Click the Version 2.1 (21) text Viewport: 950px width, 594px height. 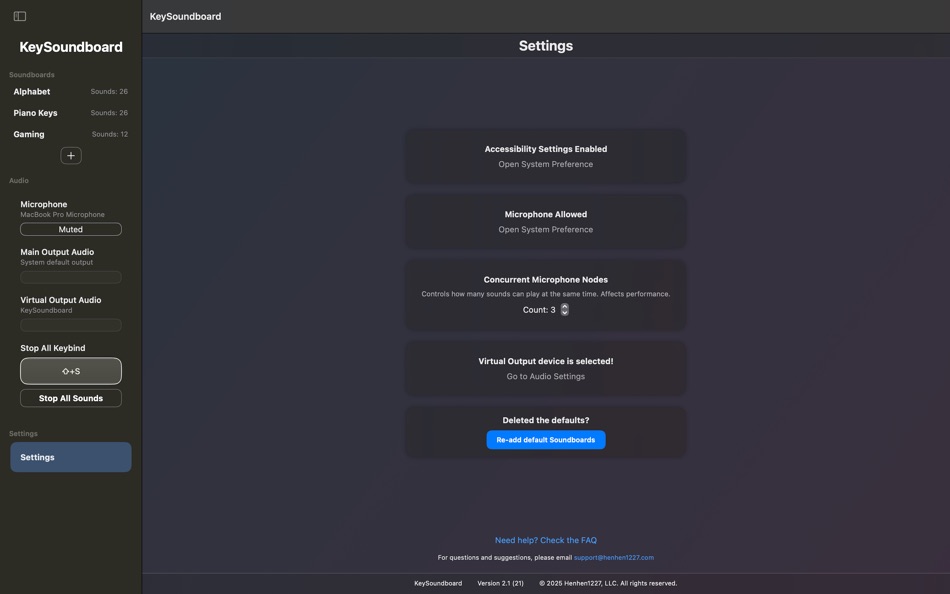coord(500,583)
